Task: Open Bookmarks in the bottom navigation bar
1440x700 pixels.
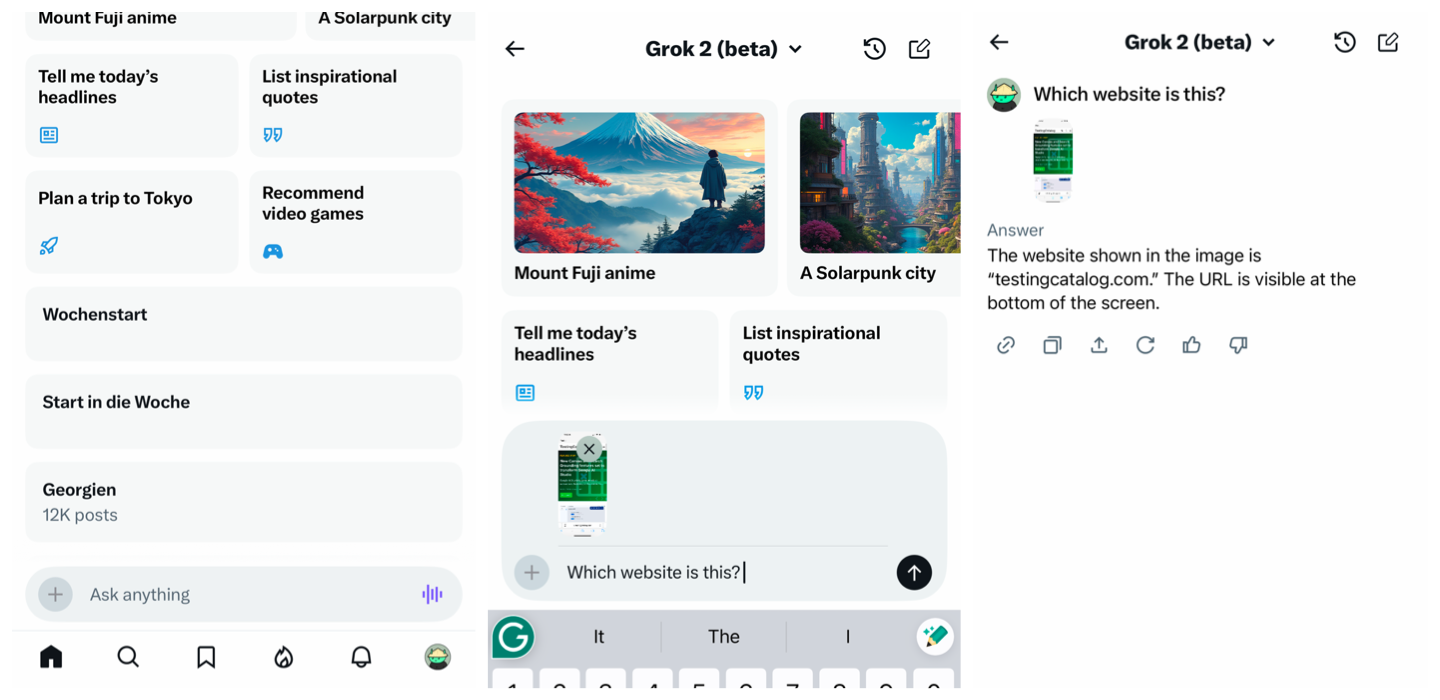Action: pos(206,657)
